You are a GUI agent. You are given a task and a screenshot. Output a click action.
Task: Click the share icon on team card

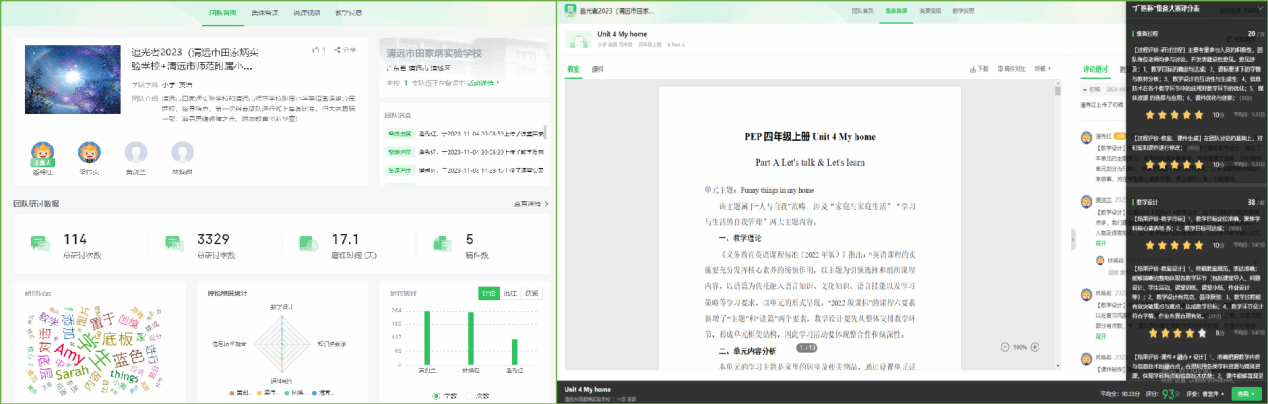tap(337, 49)
